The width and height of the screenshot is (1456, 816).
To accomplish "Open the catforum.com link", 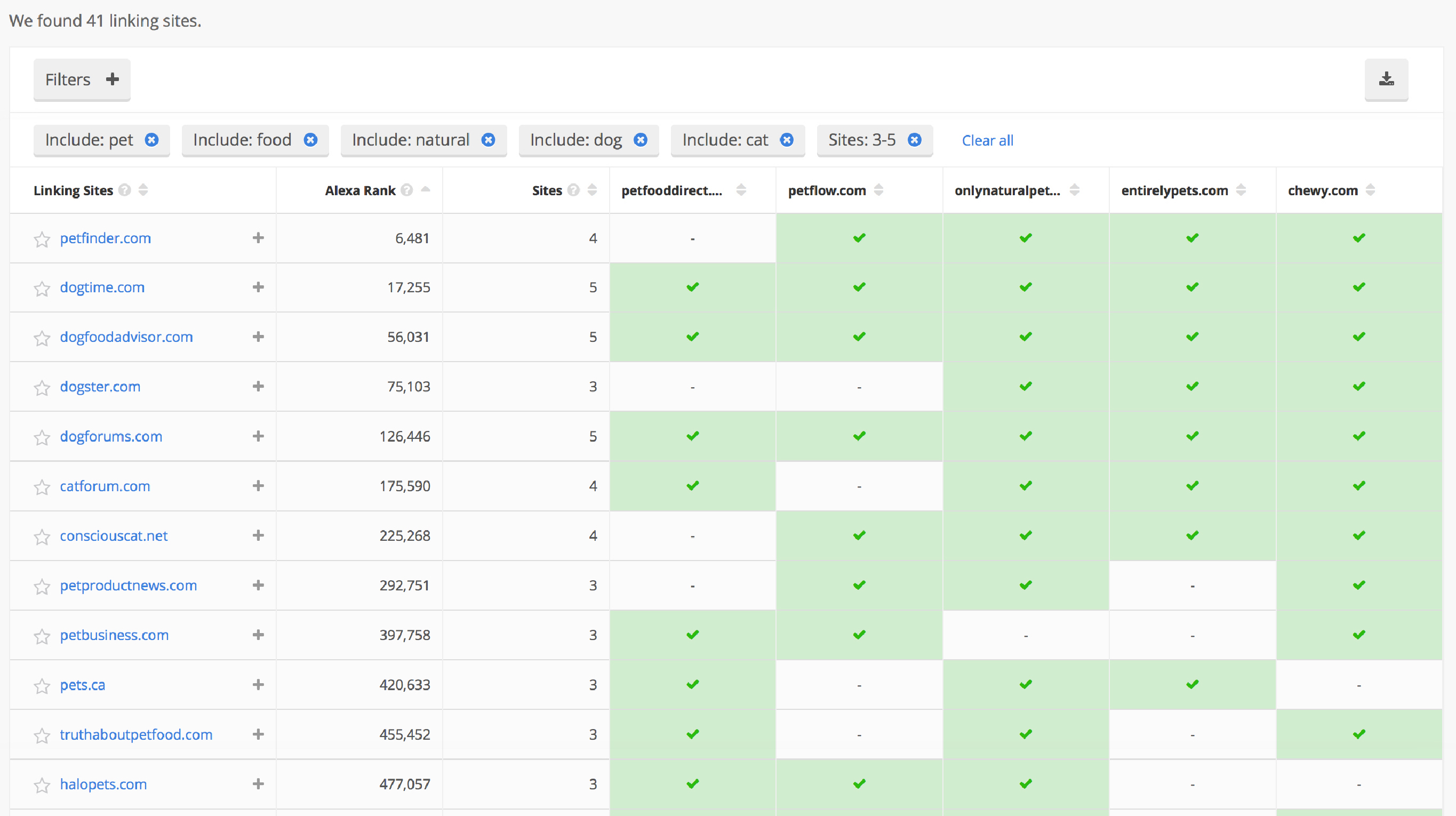I will coord(105,486).
